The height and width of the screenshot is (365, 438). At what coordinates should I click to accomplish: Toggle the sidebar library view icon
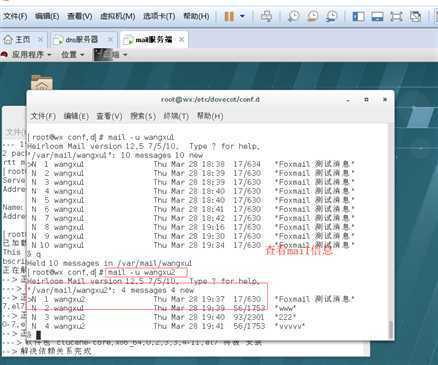tap(358, 16)
